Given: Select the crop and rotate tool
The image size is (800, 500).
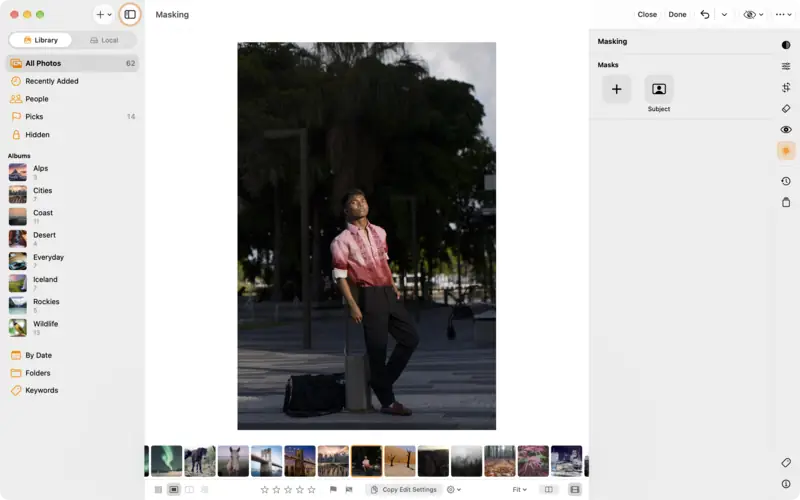Looking at the screenshot, I should (x=786, y=87).
